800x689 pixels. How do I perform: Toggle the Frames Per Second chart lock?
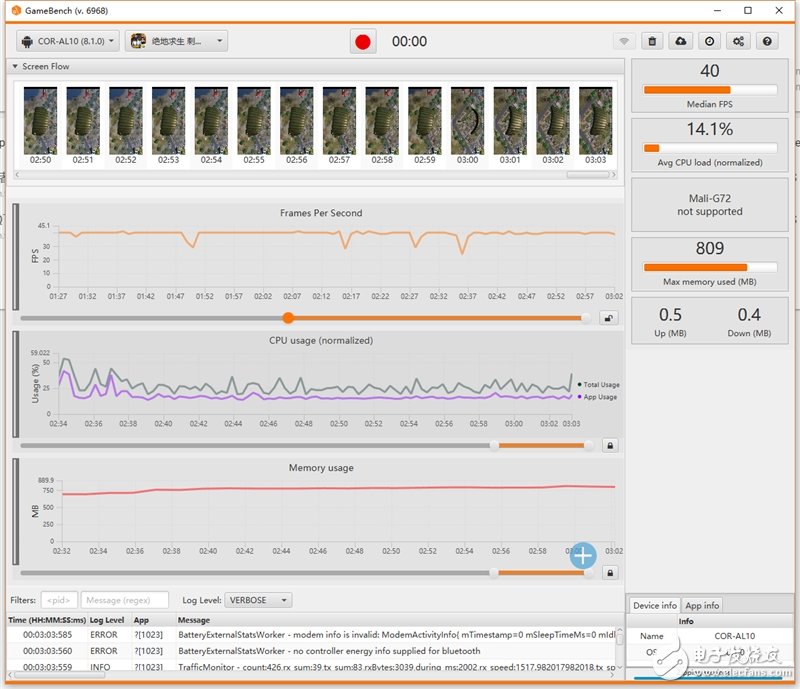point(608,318)
